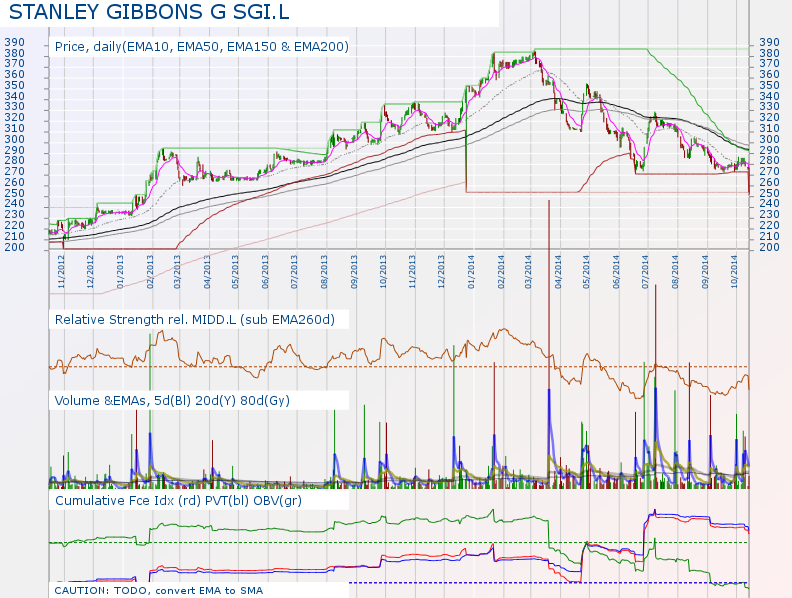Viewport: 792px width, 598px height.
Task: Click the 300 value on the left price axis
Action: 15,139
